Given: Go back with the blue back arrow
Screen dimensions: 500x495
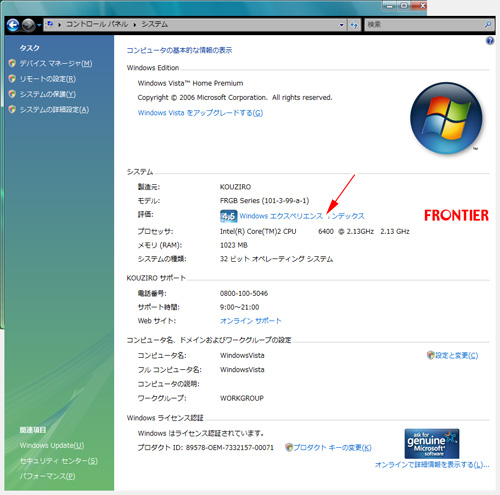Looking at the screenshot, I should tap(13, 25).
